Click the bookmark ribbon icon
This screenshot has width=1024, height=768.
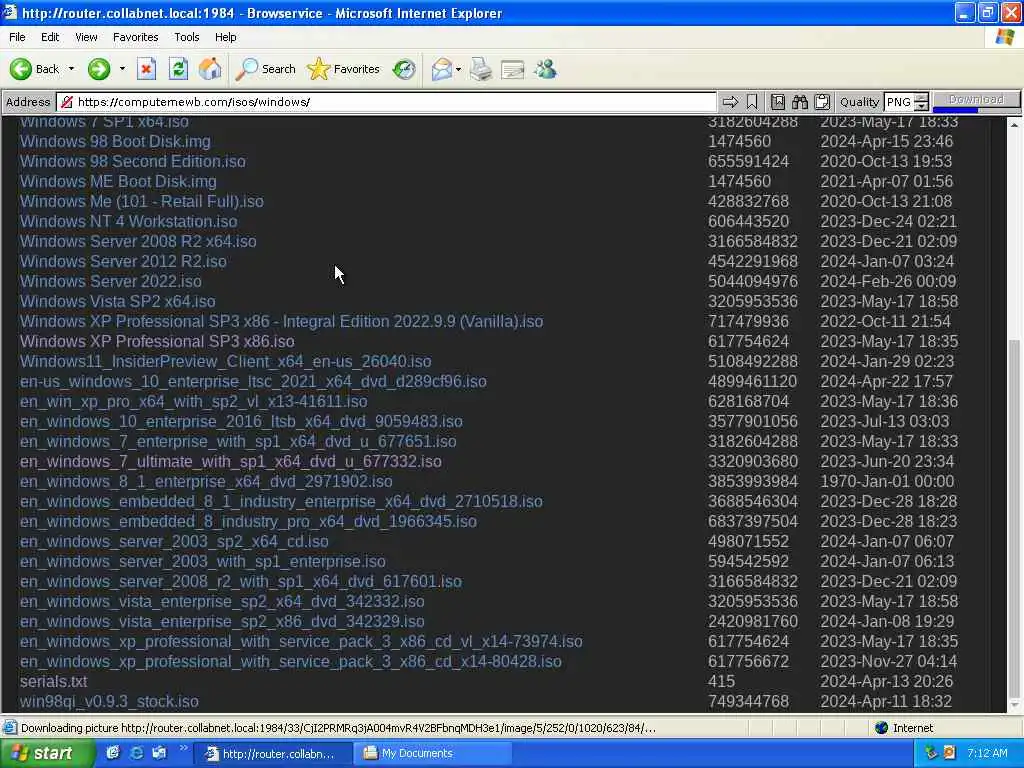752,102
